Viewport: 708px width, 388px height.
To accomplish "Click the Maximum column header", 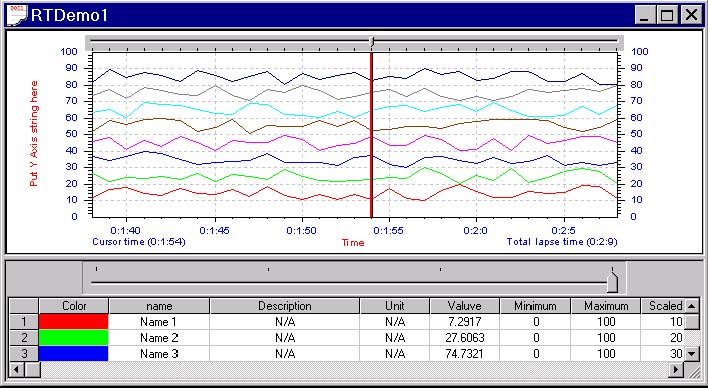I will click(606, 306).
